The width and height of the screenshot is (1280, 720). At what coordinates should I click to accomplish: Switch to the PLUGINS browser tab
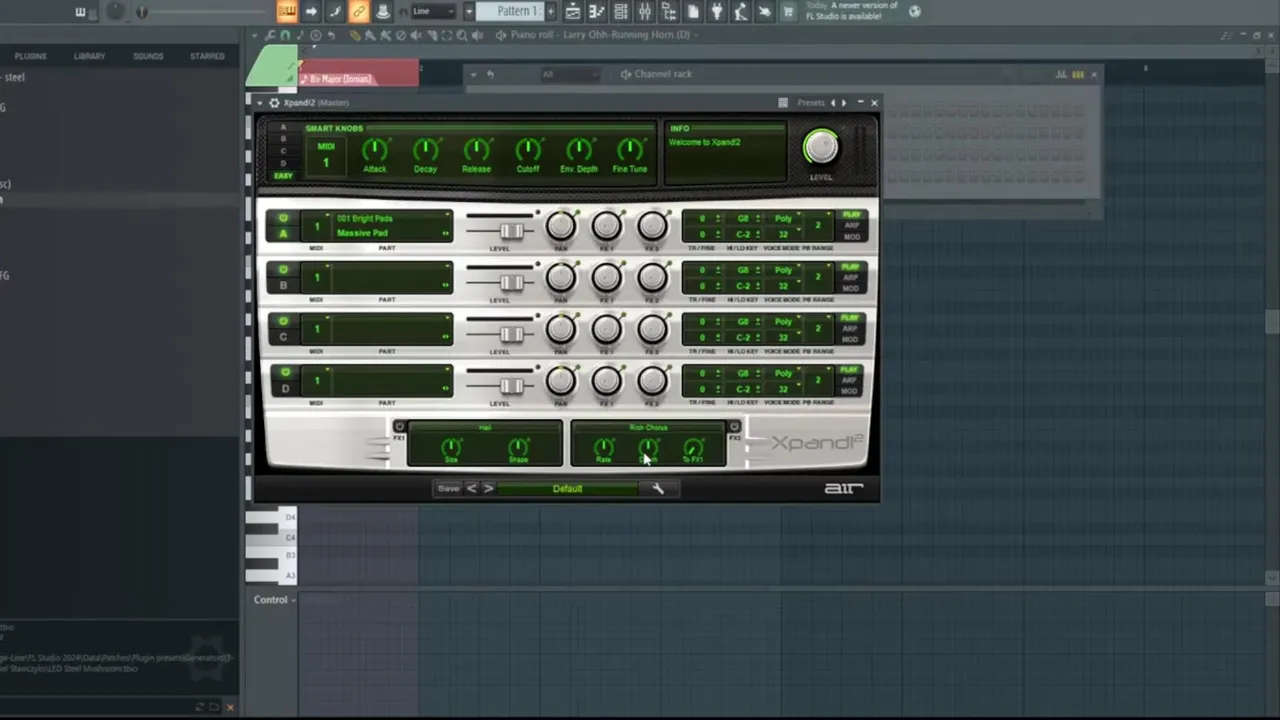(x=30, y=56)
